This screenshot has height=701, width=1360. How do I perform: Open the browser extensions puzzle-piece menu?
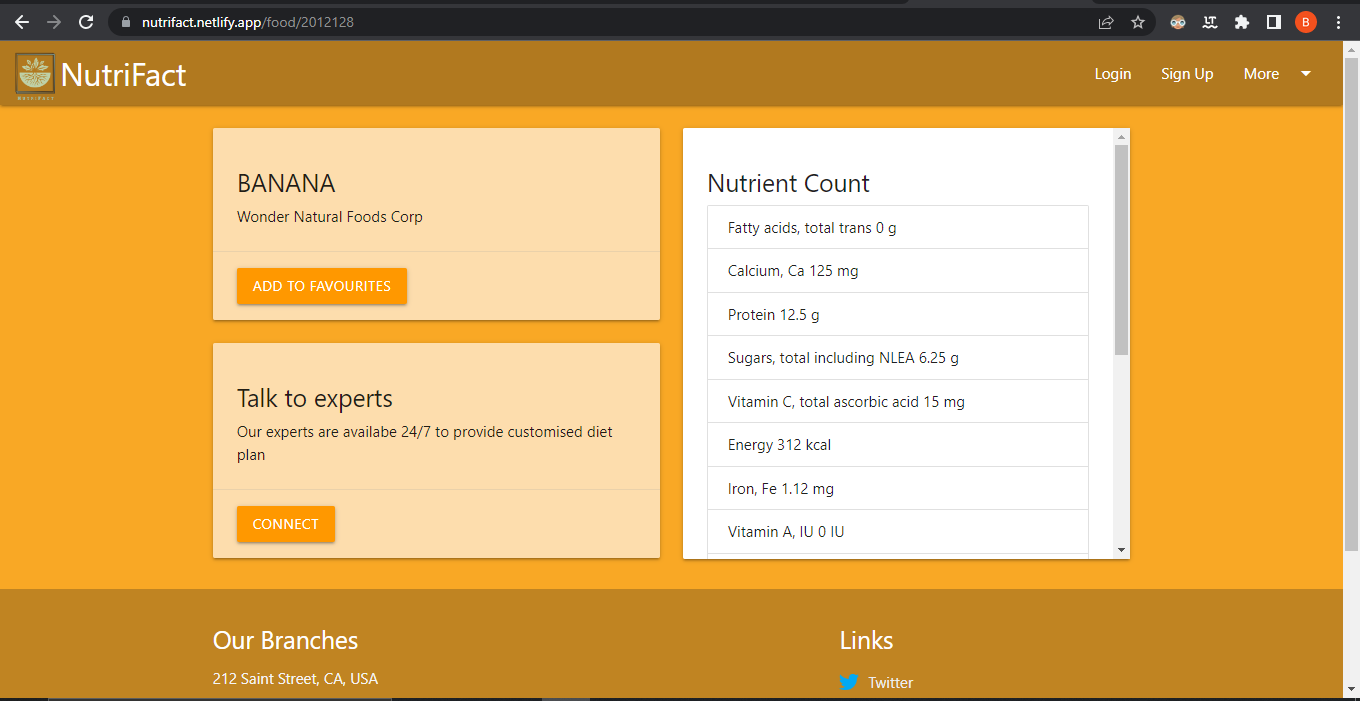click(1241, 21)
